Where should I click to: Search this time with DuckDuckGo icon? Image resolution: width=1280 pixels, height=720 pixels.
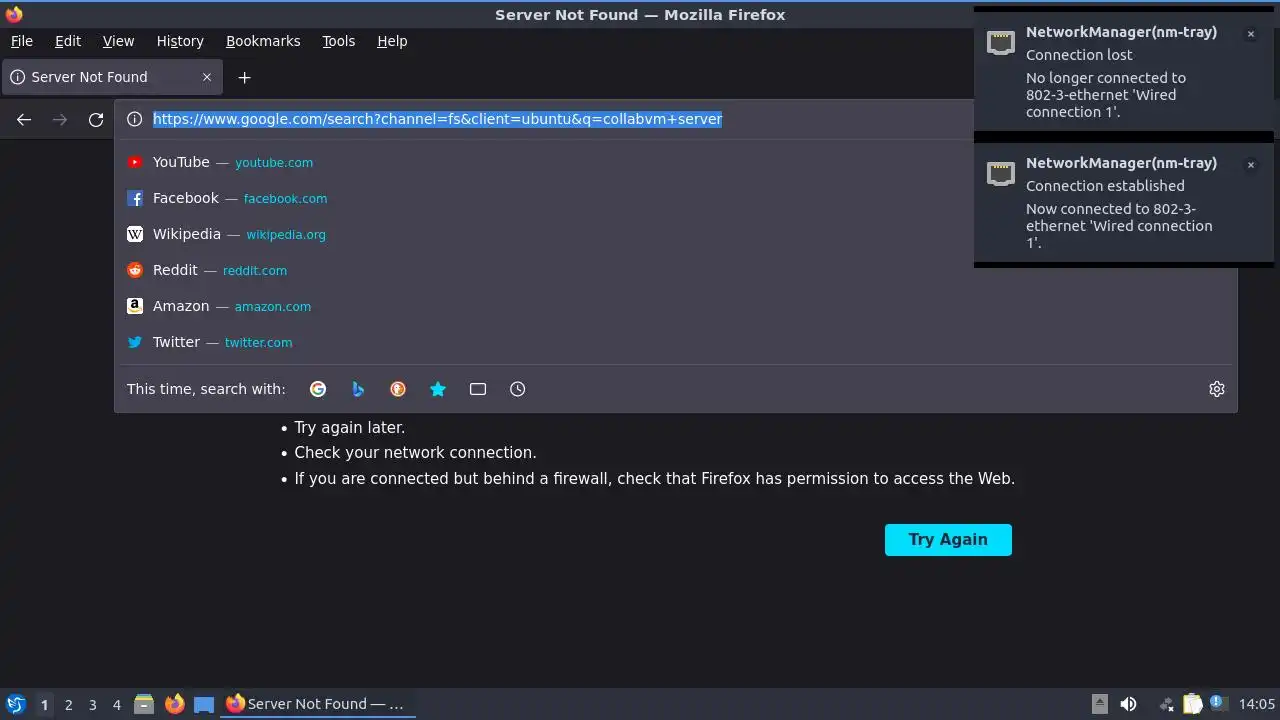[x=398, y=389]
